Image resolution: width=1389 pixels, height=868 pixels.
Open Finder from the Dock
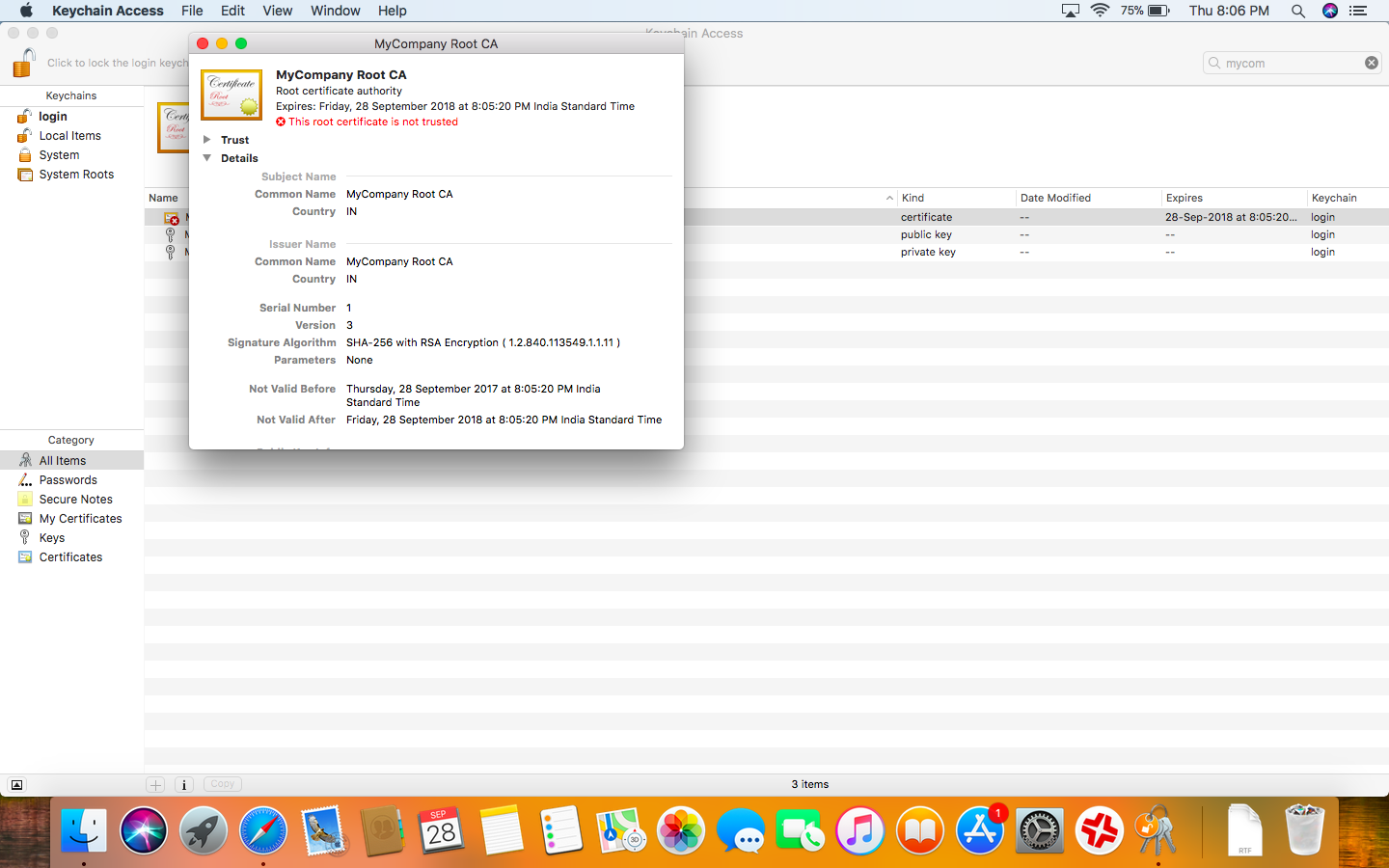tap(84, 830)
